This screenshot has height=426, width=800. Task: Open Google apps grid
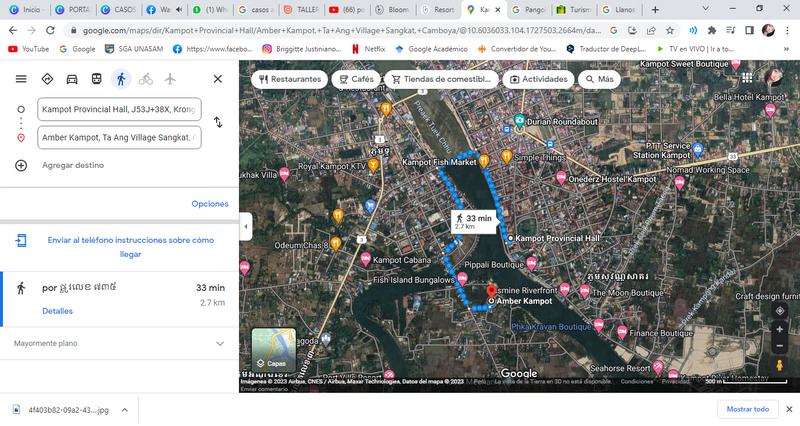coord(747,78)
